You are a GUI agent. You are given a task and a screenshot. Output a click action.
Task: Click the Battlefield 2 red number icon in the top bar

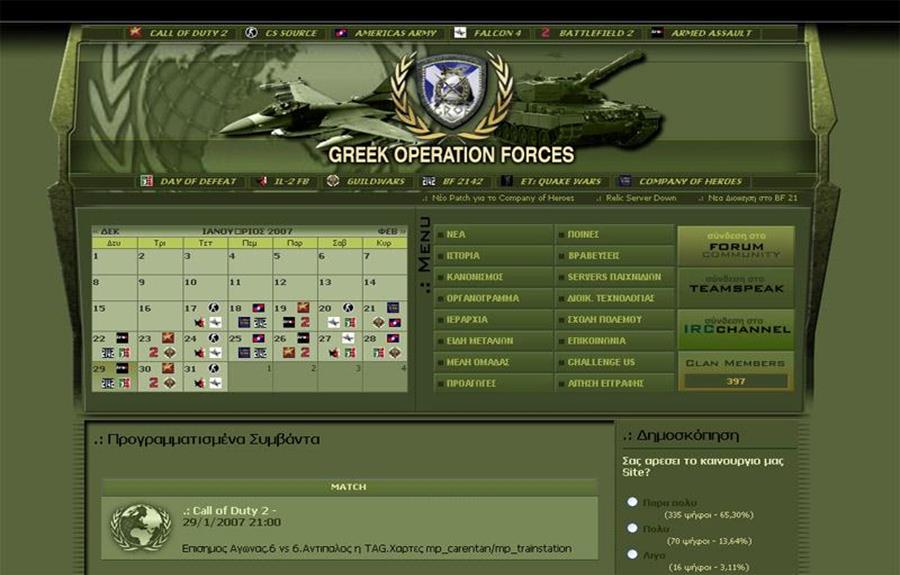(x=545, y=33)
